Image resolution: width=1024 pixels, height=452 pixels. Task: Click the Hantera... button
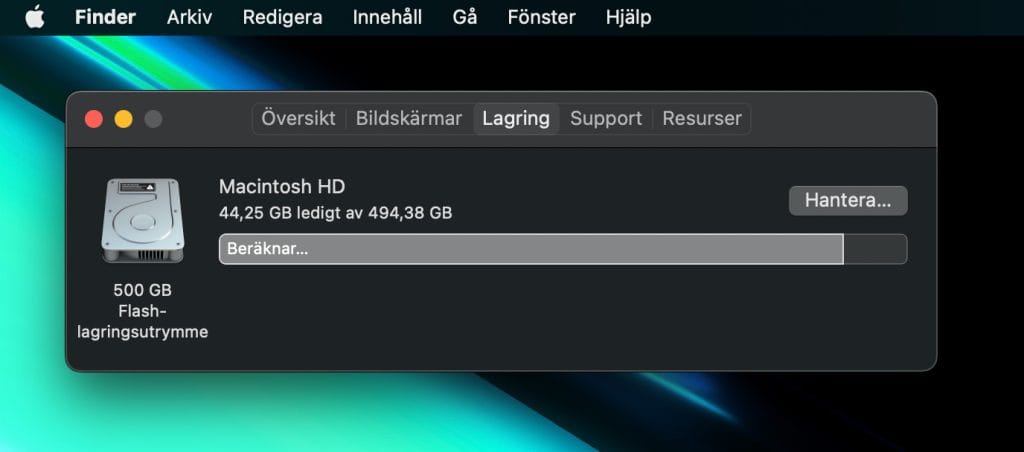pos(848,201)
